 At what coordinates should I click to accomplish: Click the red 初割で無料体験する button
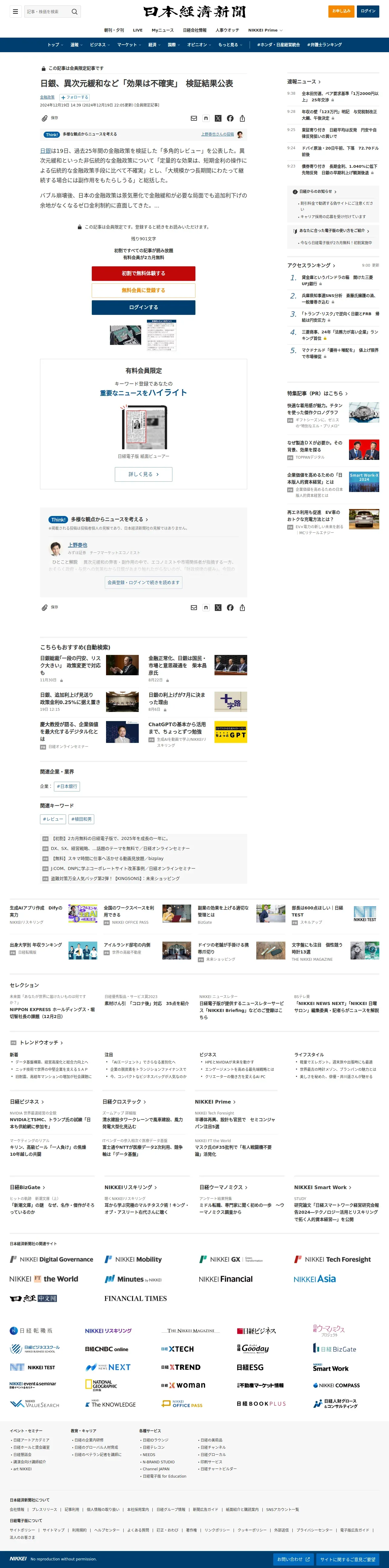[x=143, y=273]
